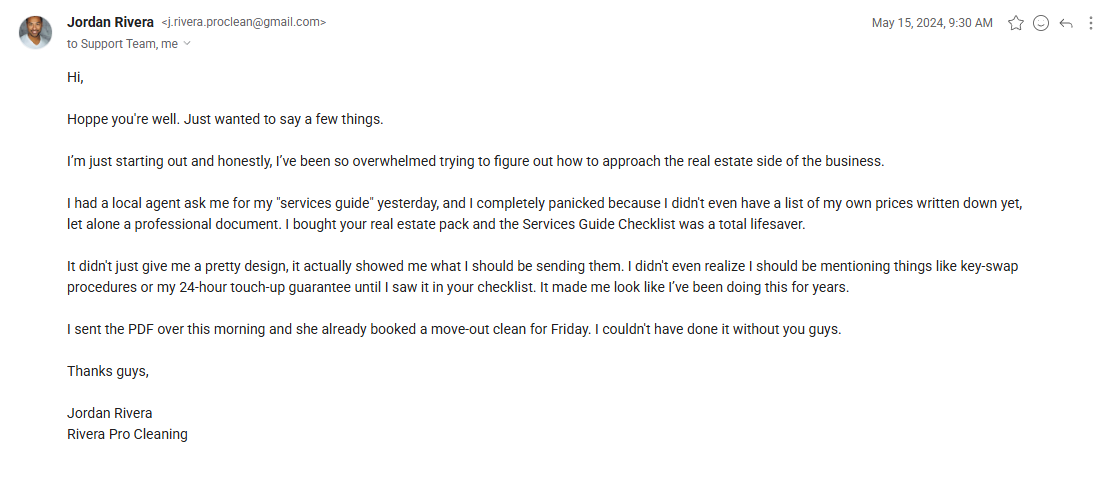
Task: Expand recipient details chevron next to 'me'
Action: click(x=187, y=44)
